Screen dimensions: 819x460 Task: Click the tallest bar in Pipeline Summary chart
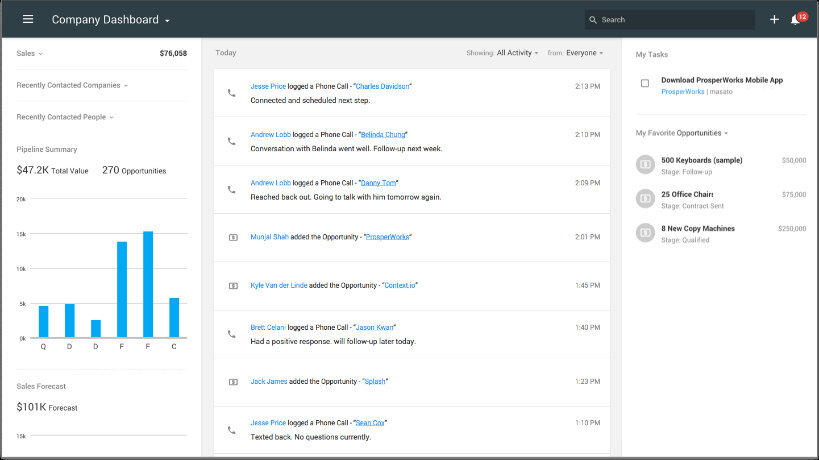(148, 284)
